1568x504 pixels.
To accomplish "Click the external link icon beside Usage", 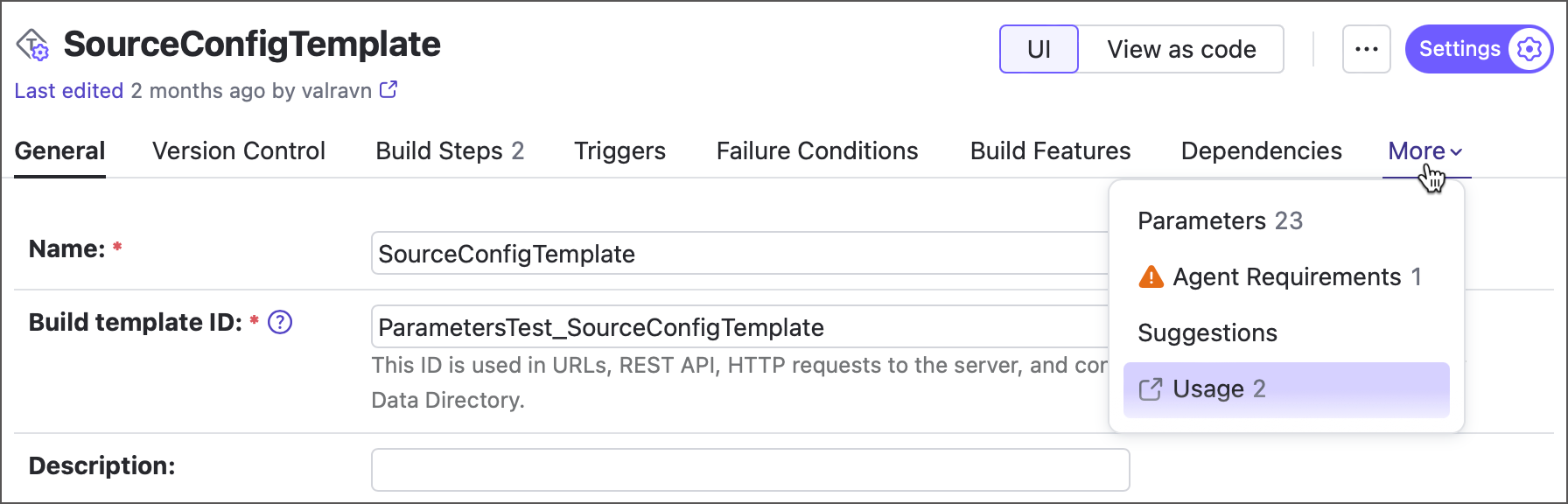I will [1151, 389].
